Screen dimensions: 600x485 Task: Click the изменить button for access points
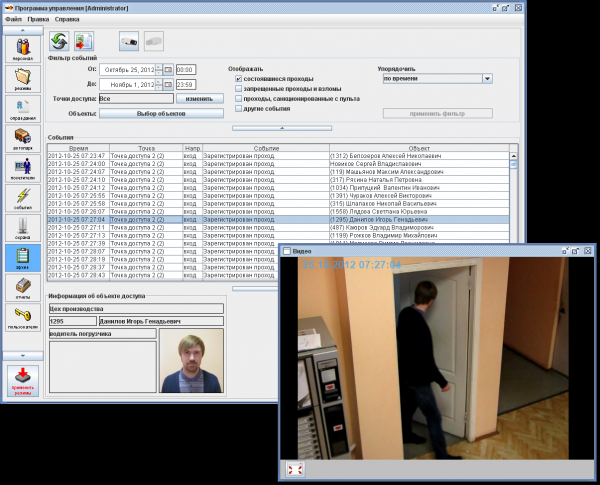coord(199,99)
